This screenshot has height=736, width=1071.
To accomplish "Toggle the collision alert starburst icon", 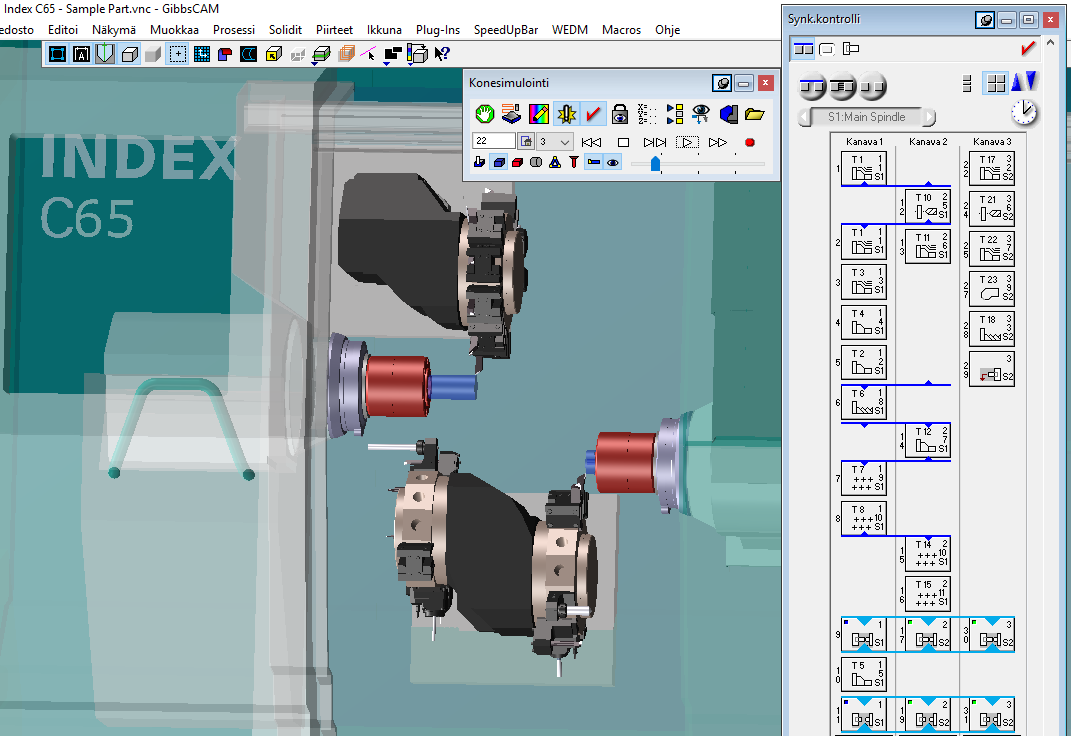I will (x=566, y=114).
